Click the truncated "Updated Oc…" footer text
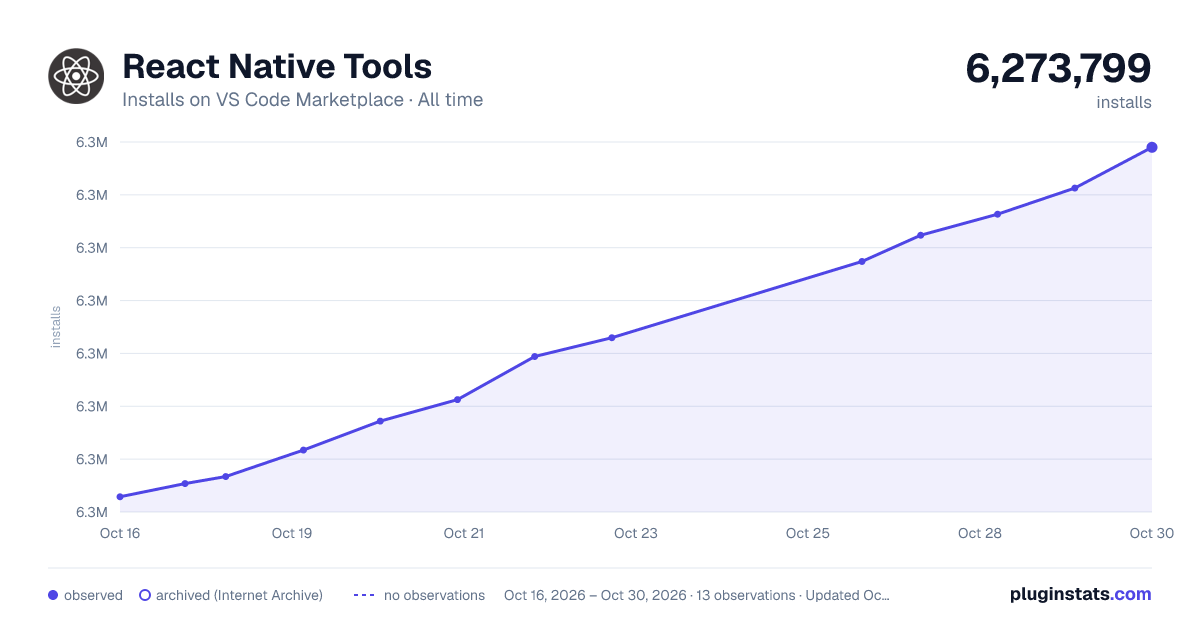1200x630 pixels. (x=847, y=595)
